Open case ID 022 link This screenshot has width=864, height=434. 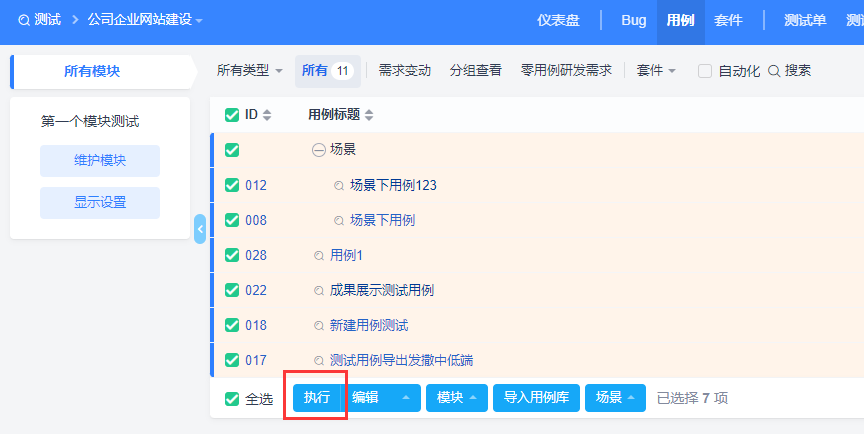[x=256, y=290]
